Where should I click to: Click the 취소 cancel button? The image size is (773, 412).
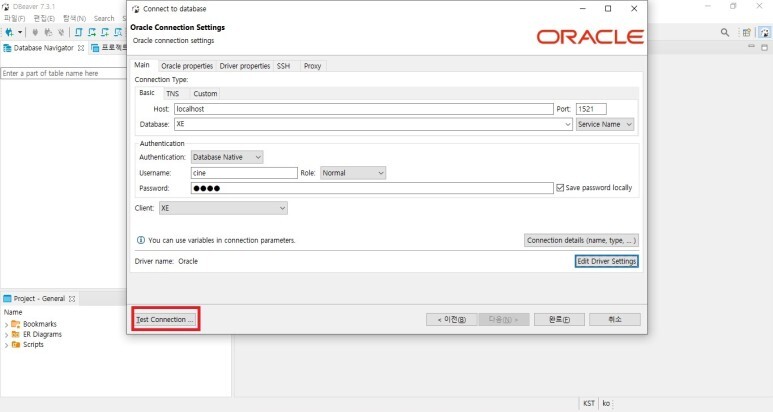tap(615, 319)
